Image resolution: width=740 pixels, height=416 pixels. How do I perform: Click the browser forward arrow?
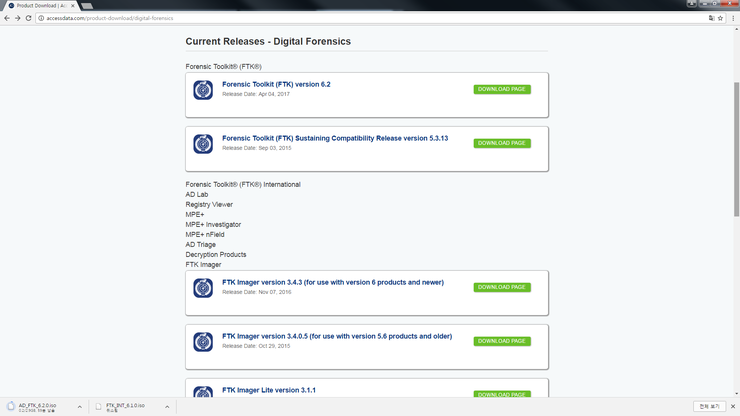click(x=17, y=18)
